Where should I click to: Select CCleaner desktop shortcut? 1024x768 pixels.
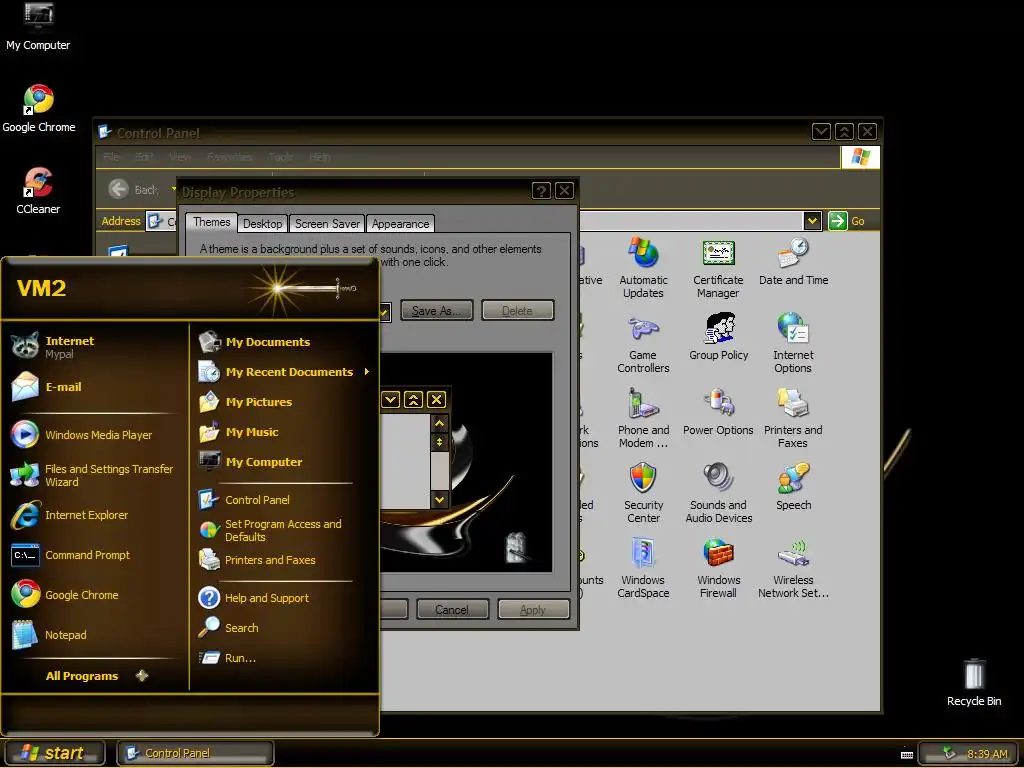click(38, 191)
